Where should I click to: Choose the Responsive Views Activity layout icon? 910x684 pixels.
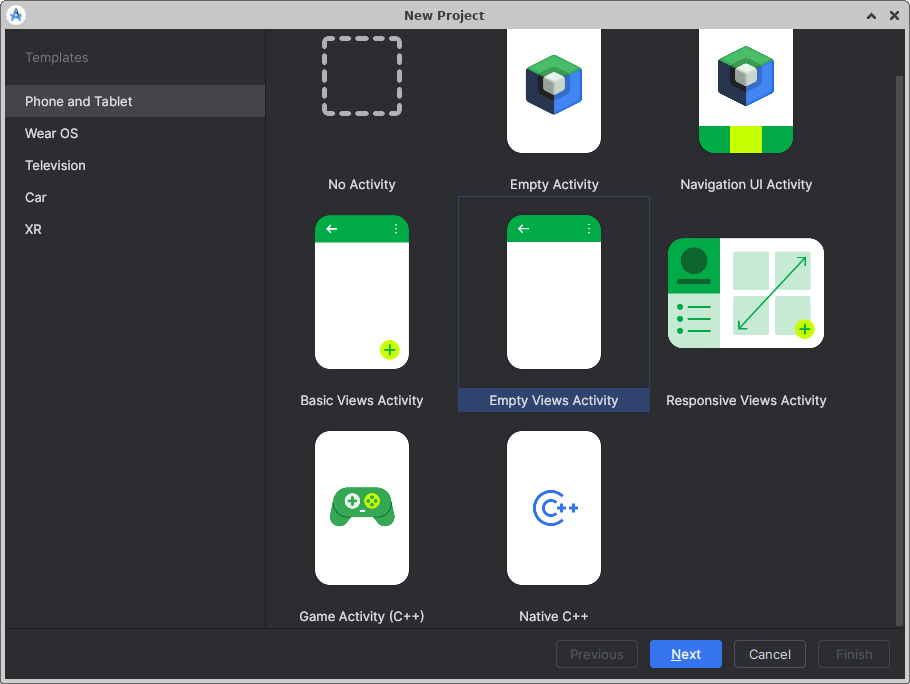745,293
